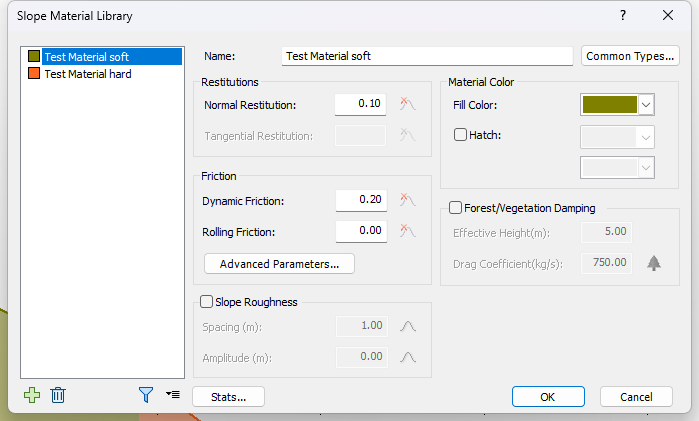Open the list options menu icon beside the filter
The width and height of the screenshot is (699, 421).
(x=173, y=394)
